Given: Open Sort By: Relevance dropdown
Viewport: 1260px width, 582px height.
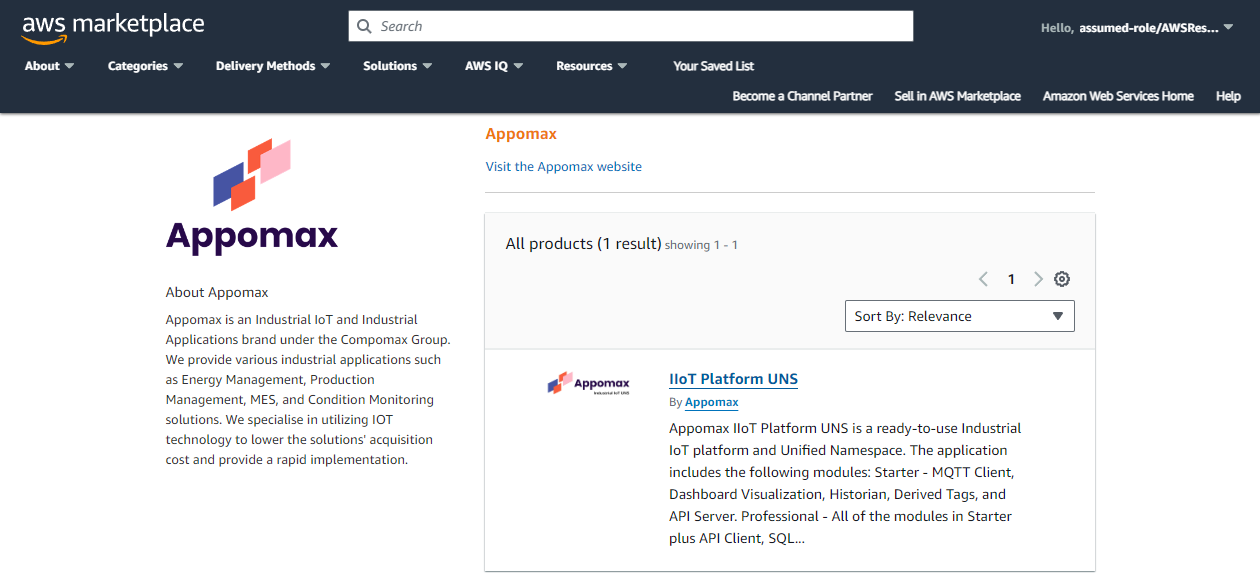Looking at the screenshot, I should click(x=960, y=316).
